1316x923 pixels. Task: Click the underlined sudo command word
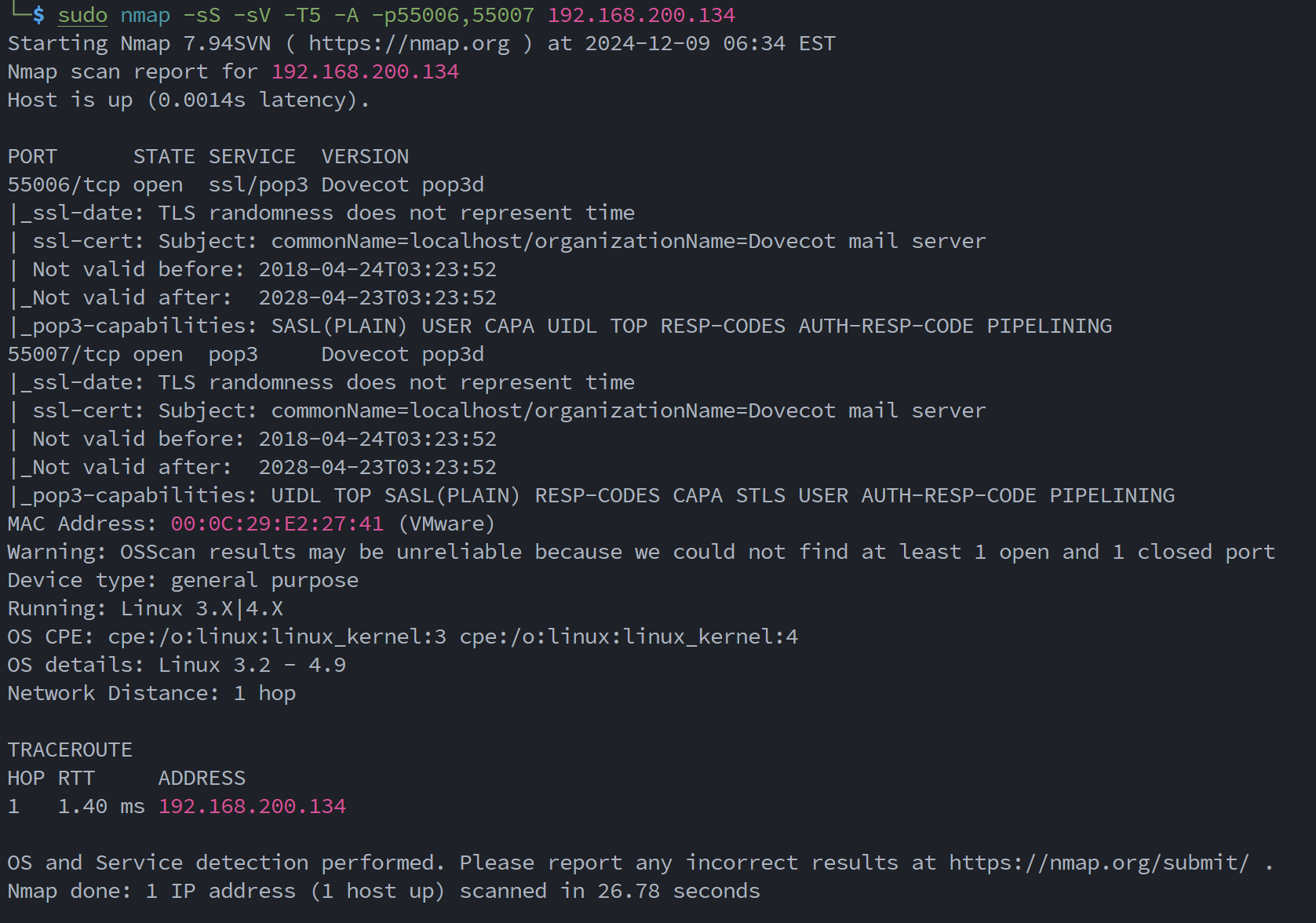pos(82,16)
